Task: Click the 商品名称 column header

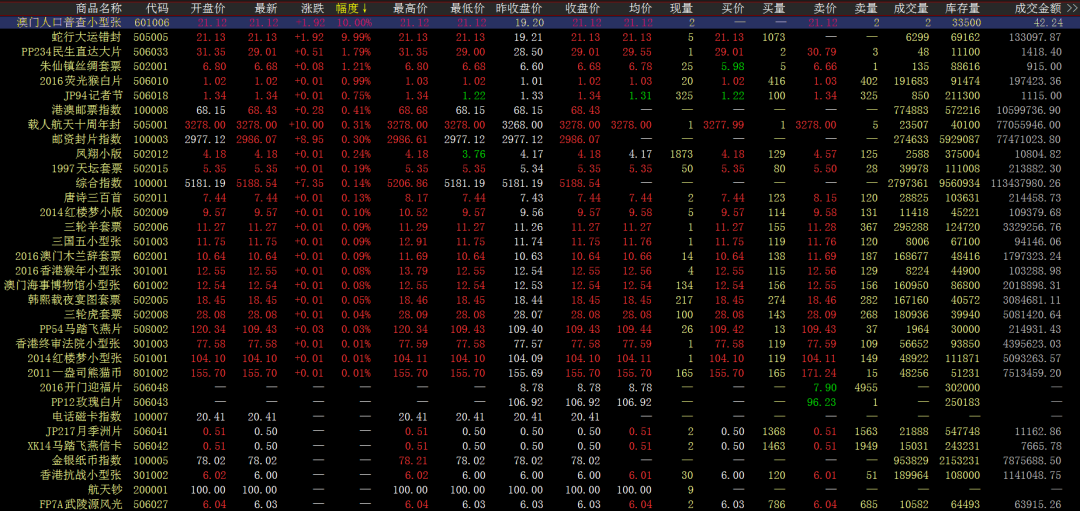Action: (99, 8)
